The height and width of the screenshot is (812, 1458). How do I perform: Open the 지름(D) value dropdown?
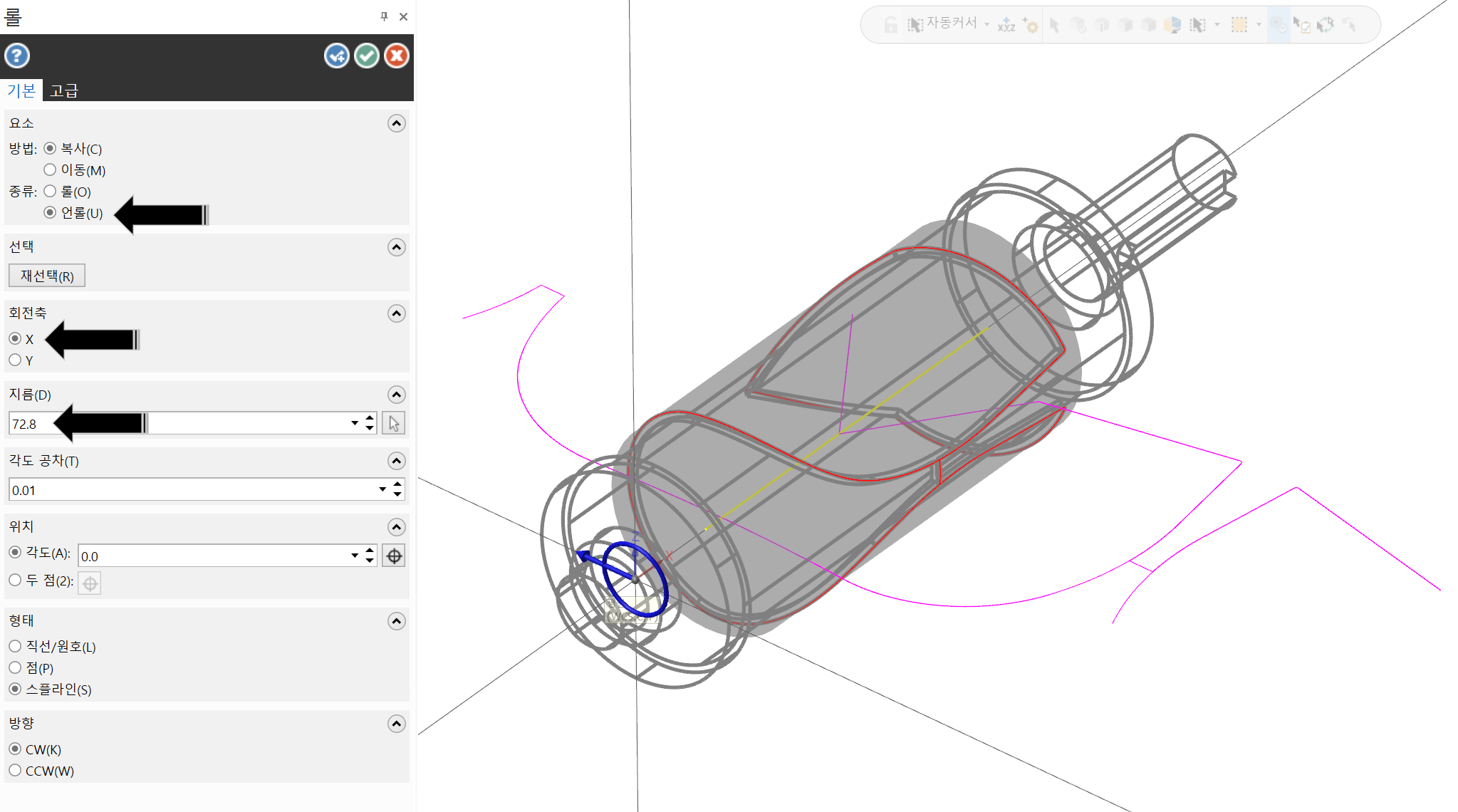[x=355, y=423]
